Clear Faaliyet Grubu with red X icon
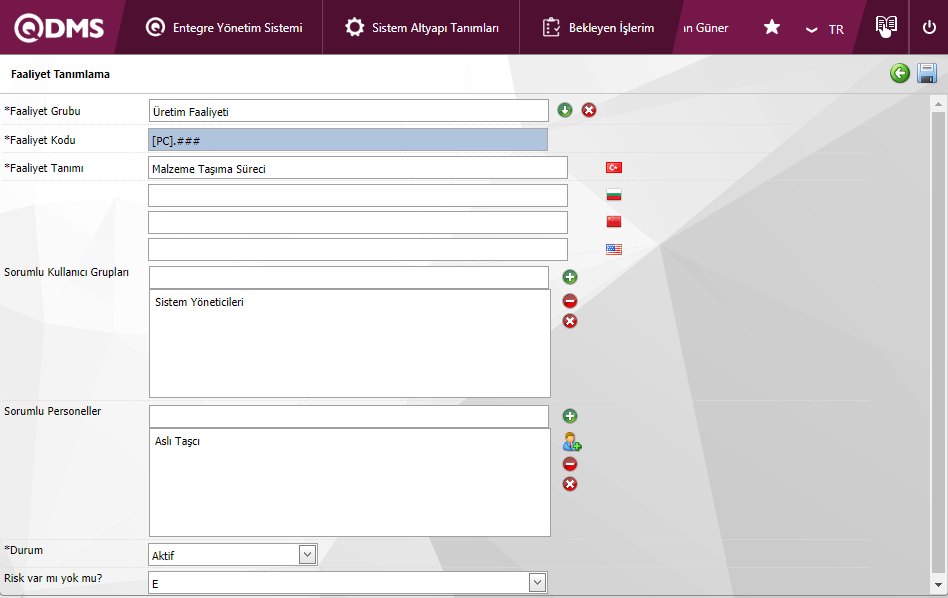 tap(589, 110)
